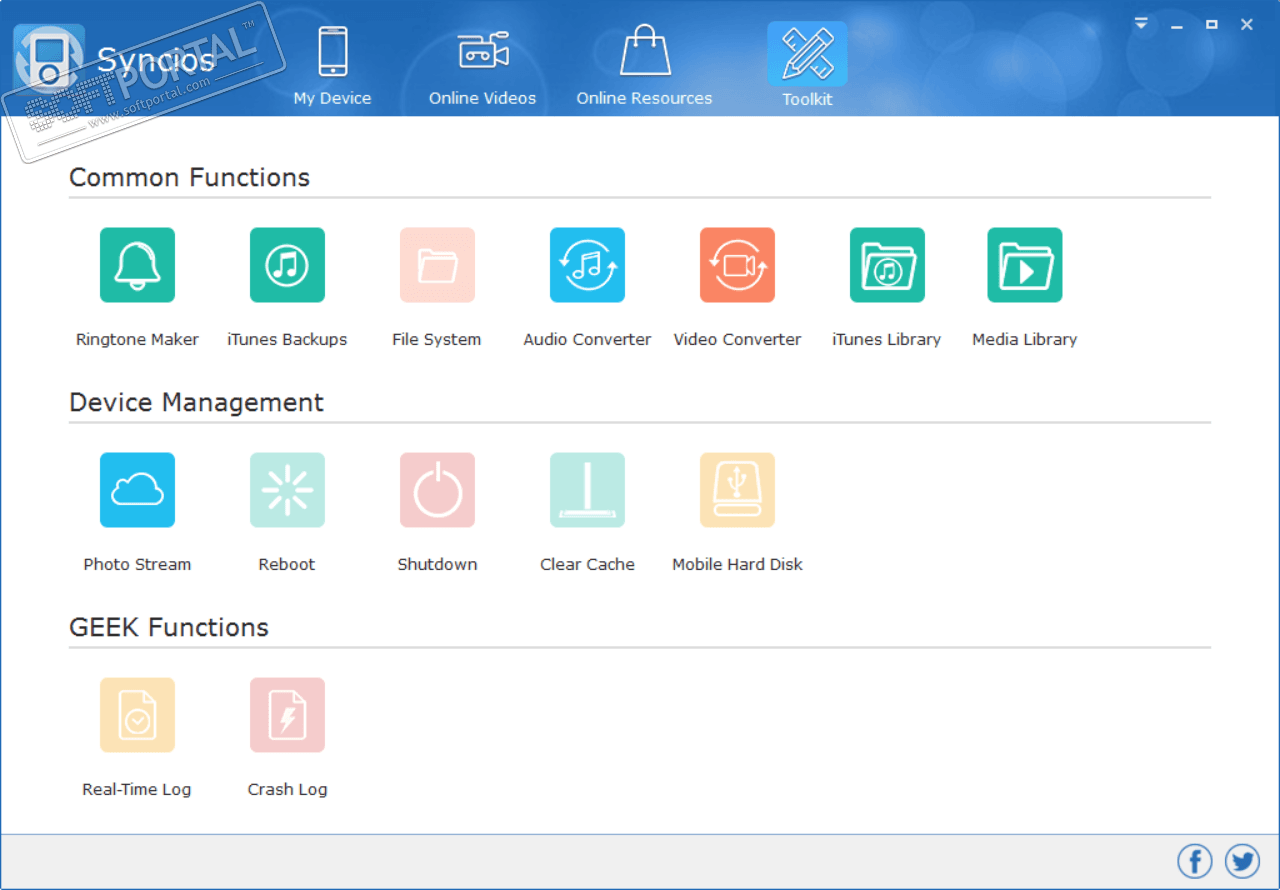Viewport: 1280px width, 890px height.
Task: Open the Photo Stream cloud icon
Action: click(x=137, y=490)
